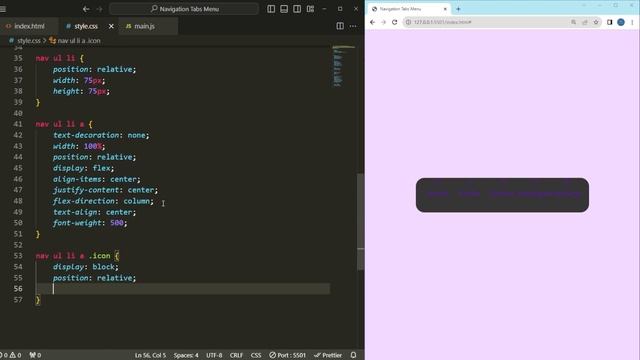The image size is (640, 360).
Task: Share this page from Chrome's address bar
Action: tap(584, 22)
